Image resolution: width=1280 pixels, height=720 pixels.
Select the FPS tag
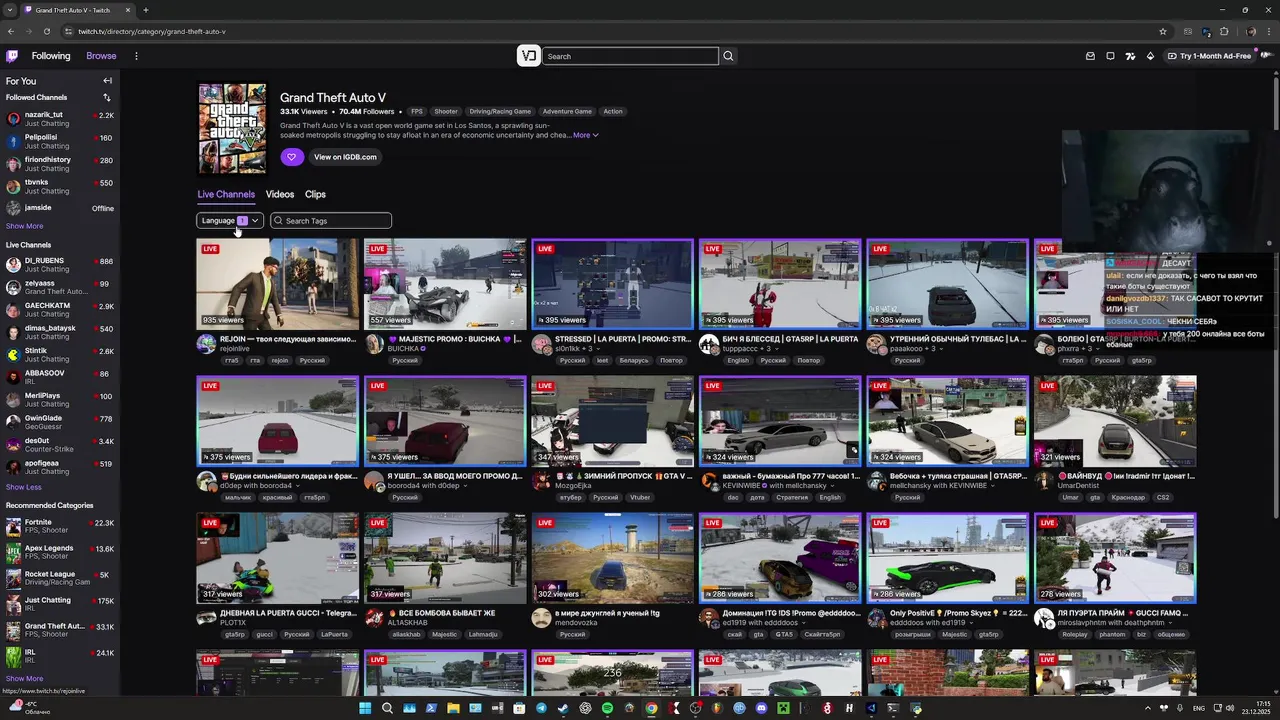tap(417, 112)
